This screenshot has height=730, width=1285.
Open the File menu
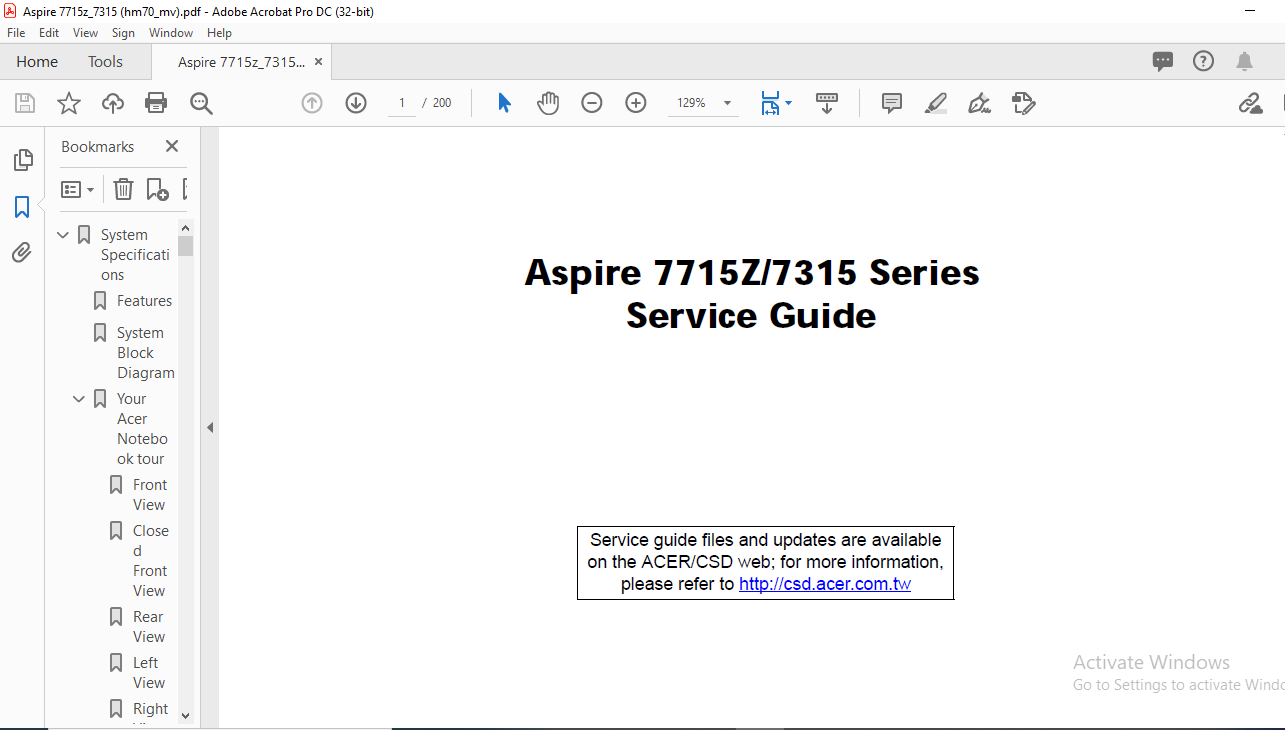(x=16, y=33)
